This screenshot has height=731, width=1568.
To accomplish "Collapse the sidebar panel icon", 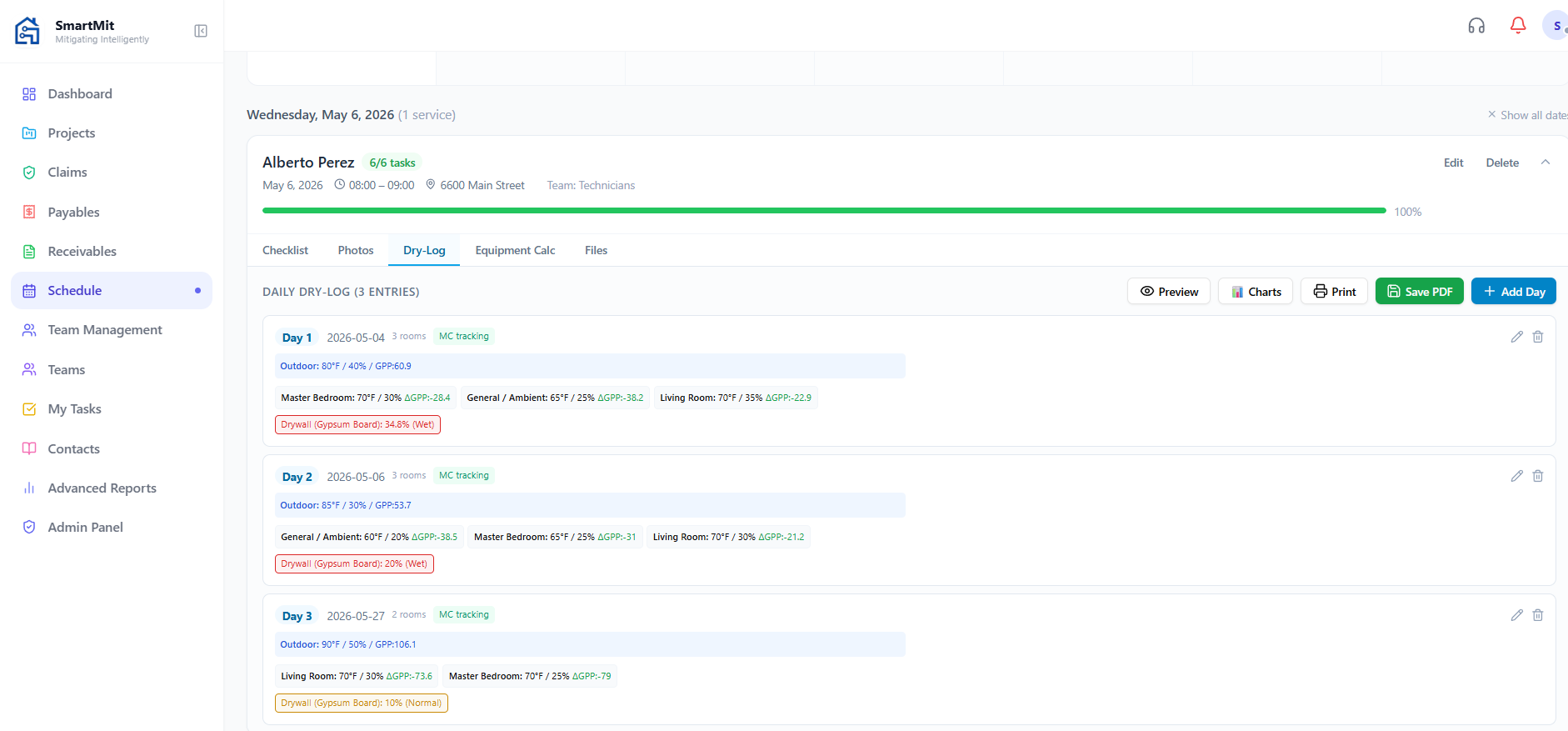I will (201, 31).
